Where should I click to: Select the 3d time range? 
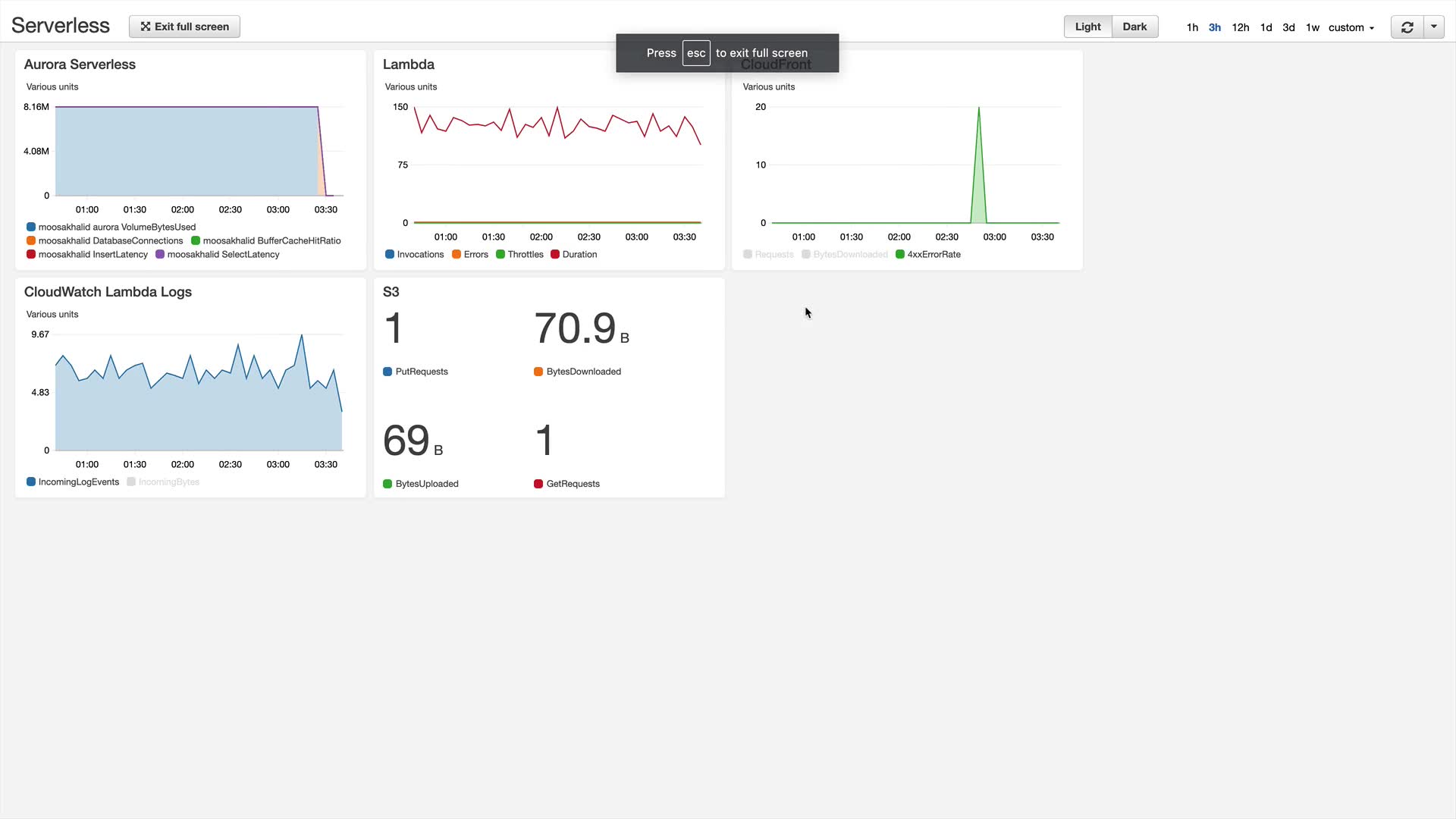[x=1288, y=27]
